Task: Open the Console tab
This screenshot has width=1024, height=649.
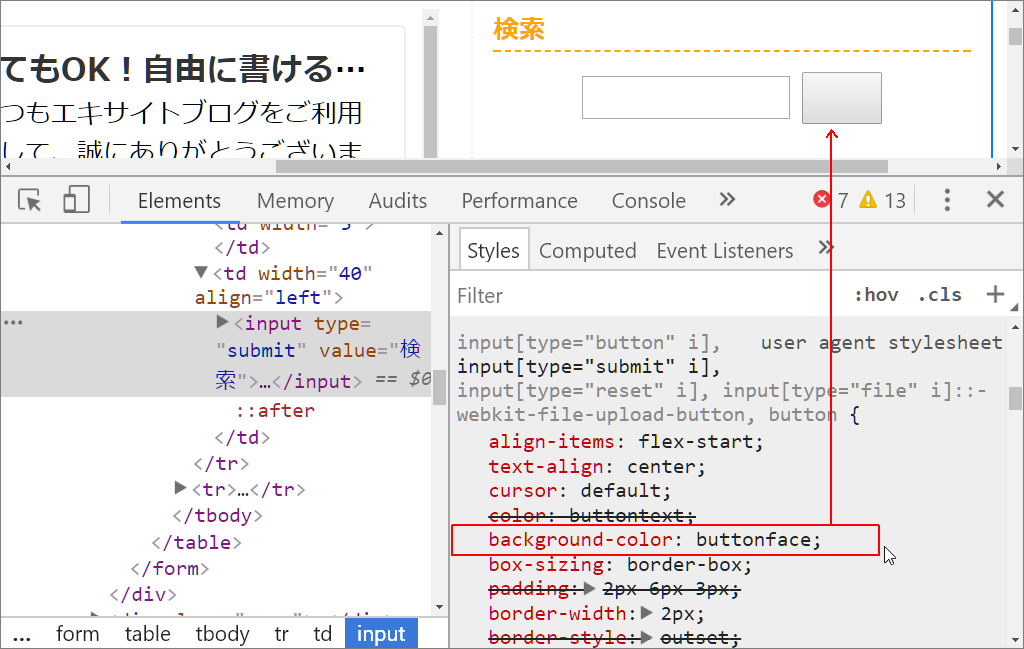Action: pos(648,200)
